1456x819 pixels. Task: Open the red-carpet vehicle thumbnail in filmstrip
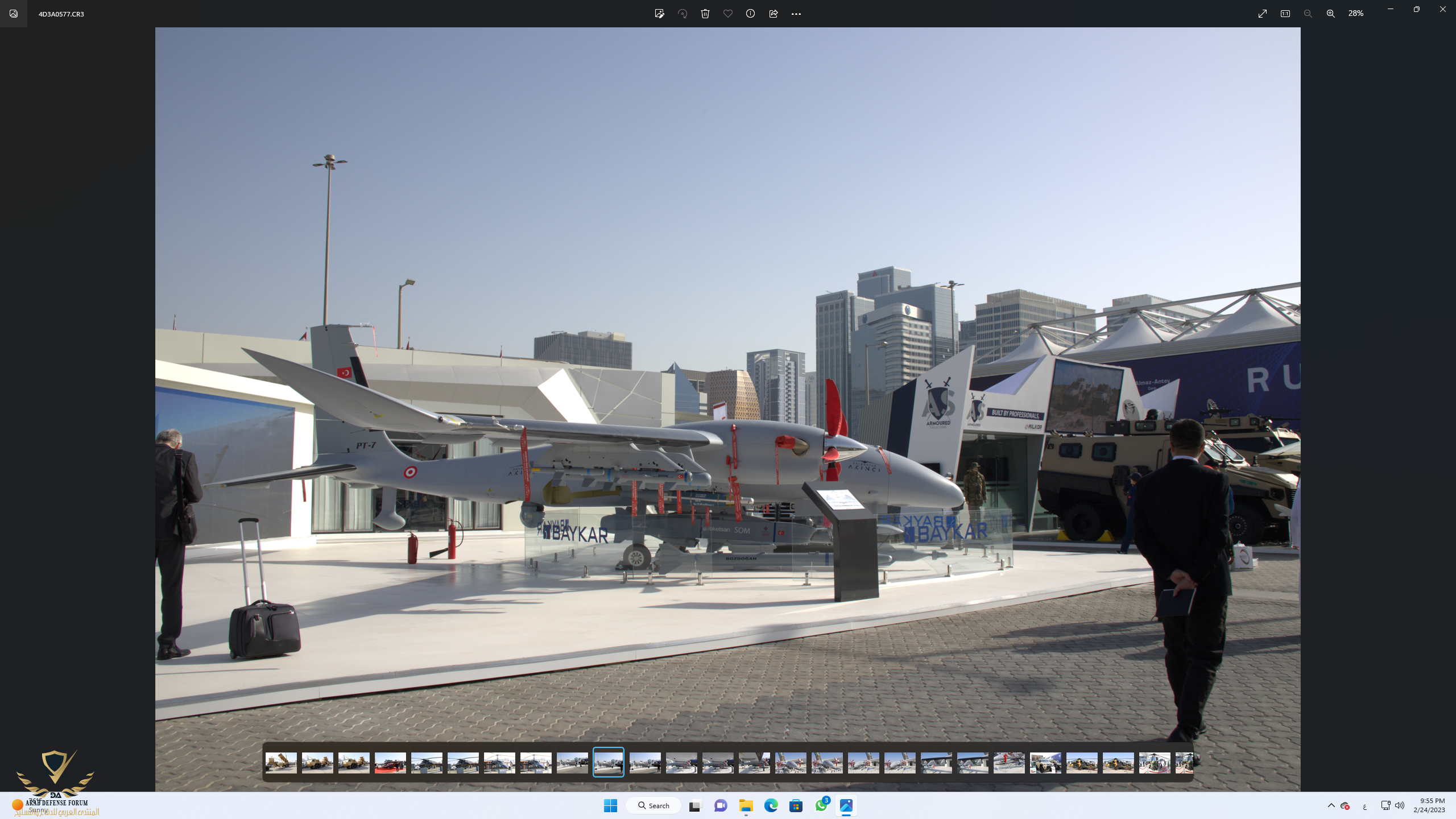(390, 763)
